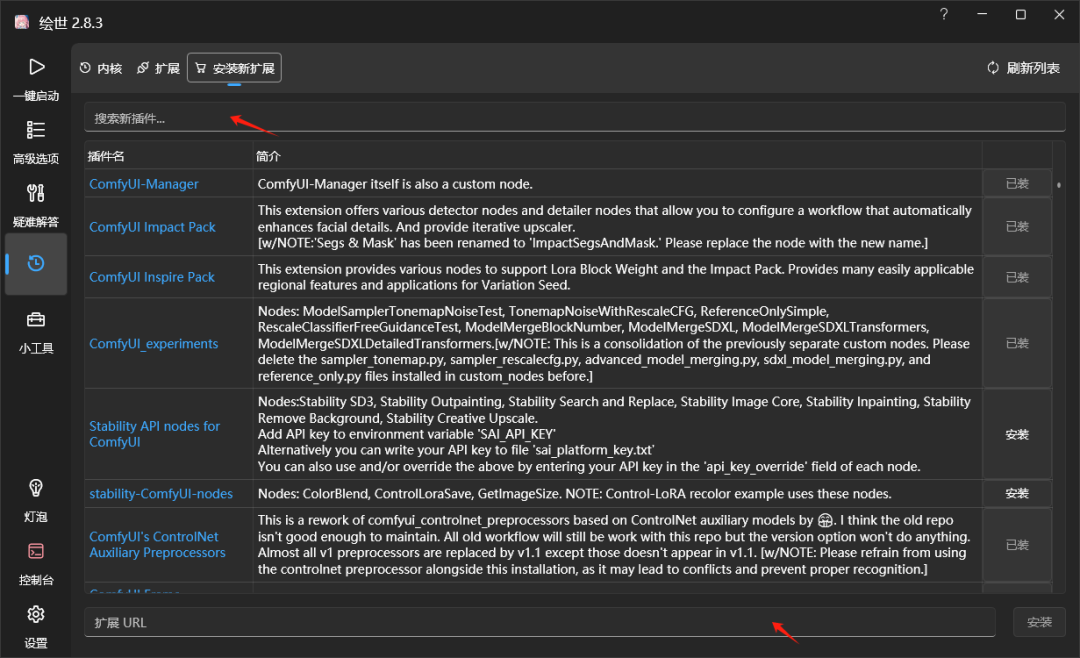This screenshot has width=1080, height=658.
Task: Click the 扩展 URL input field
Action: [x=539, y=622]
